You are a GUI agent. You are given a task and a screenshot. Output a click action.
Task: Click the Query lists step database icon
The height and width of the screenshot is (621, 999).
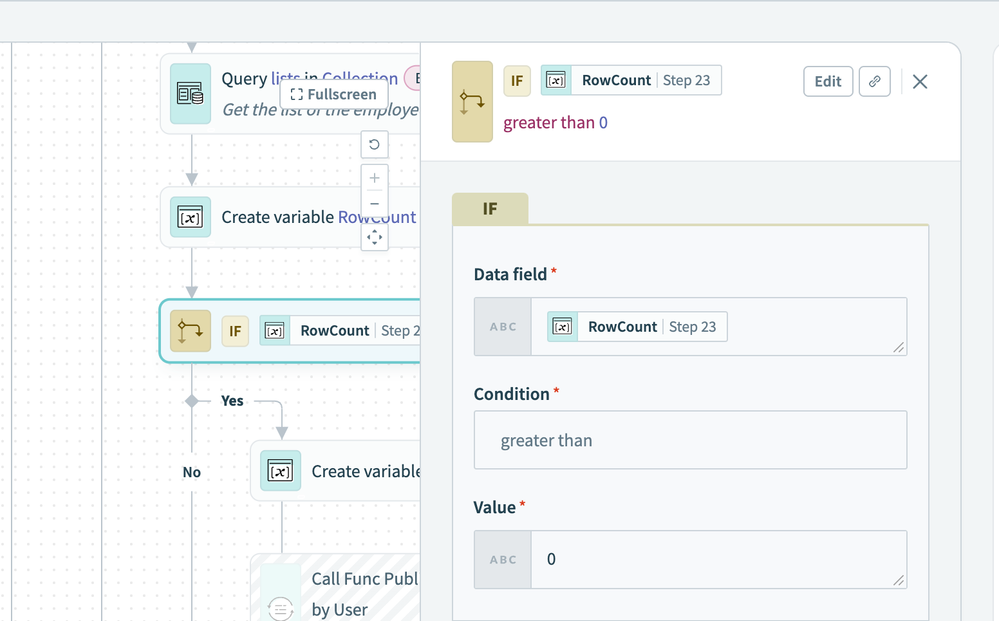tap(190, 94)
